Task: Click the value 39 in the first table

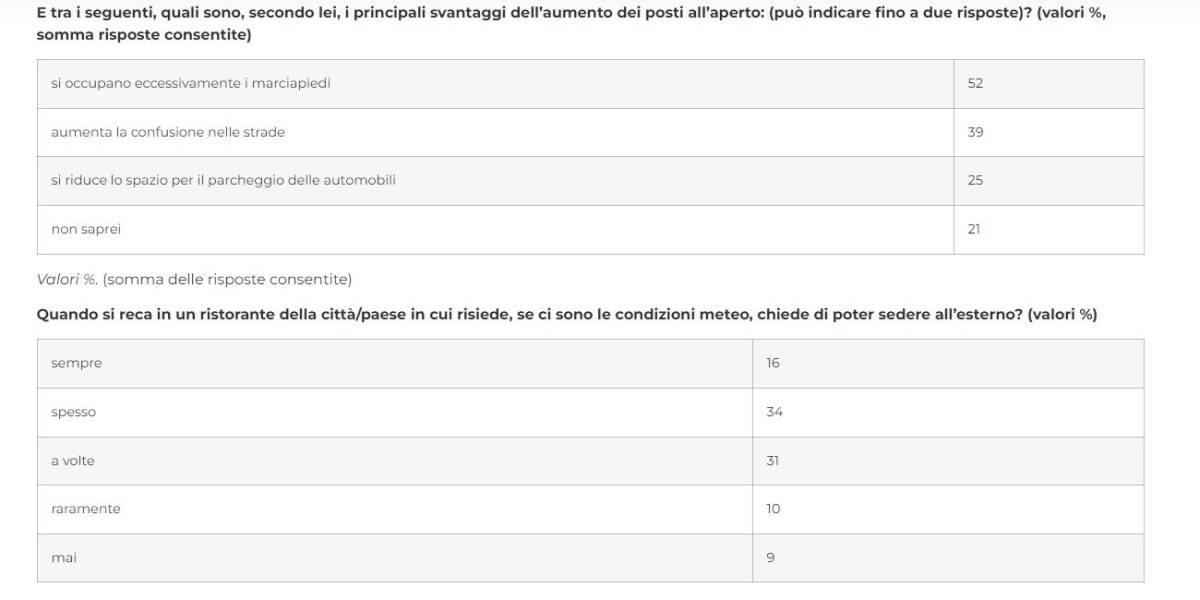Action: tap(975, 132)
